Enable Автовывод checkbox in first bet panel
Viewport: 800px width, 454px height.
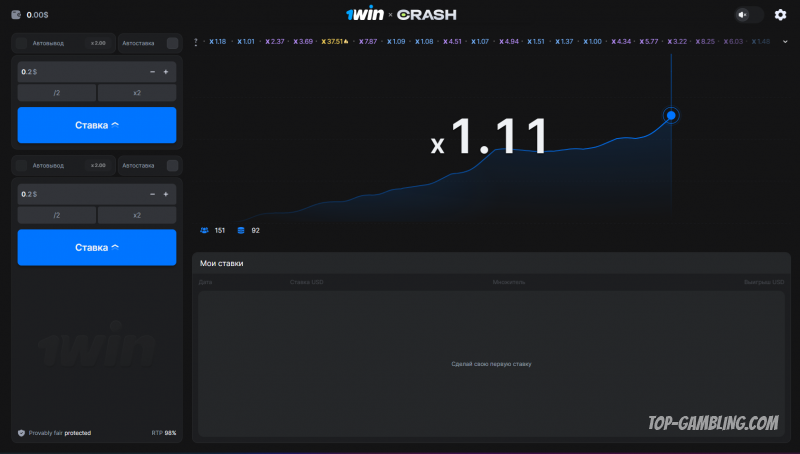pos(21,43)
